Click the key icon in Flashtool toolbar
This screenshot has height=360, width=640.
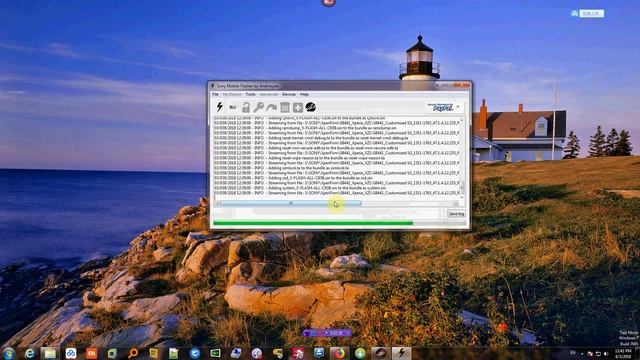[258, 107]
